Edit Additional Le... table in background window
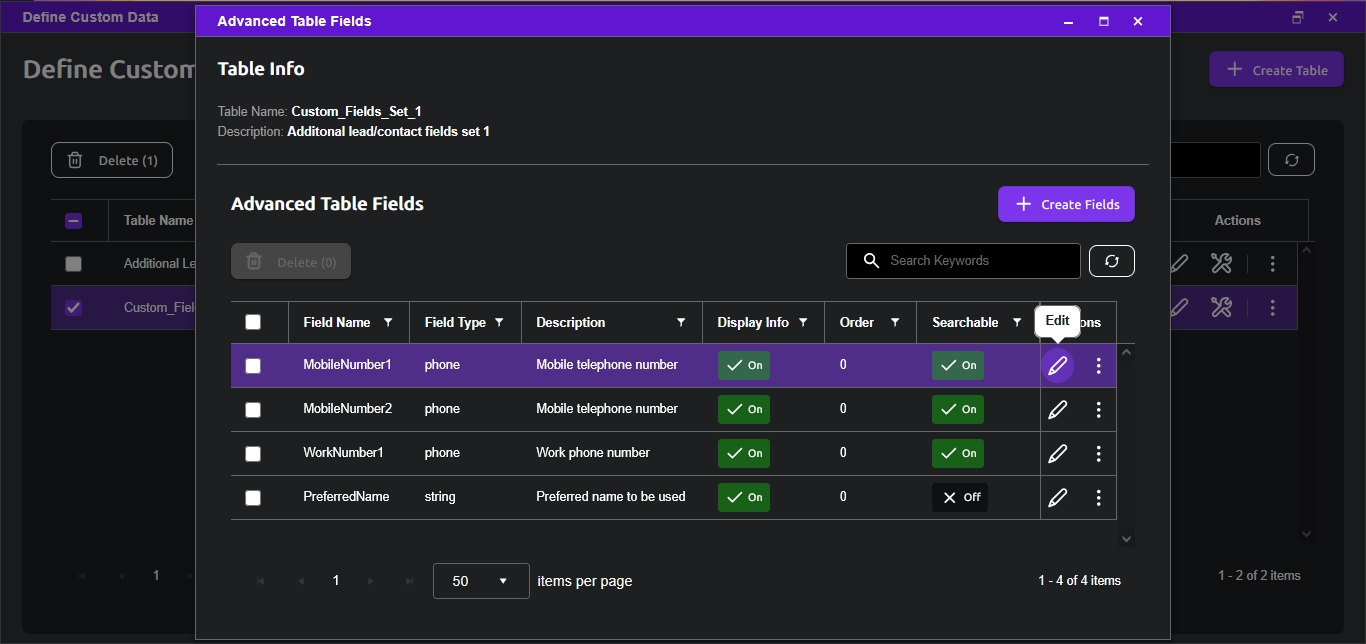Image resolution: width=1366 pixels, height=644 pixels. point(1180,263)
